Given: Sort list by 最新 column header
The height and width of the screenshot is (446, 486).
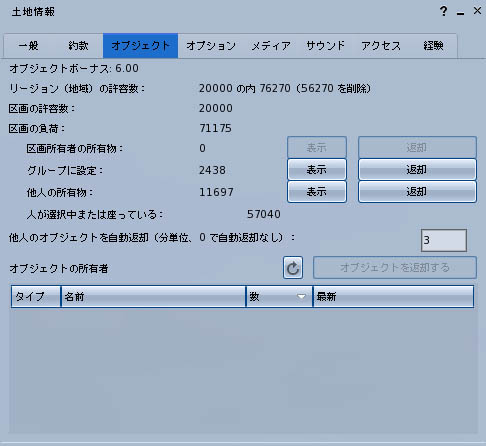Looking at the screenshot, I should pyautogui.click(x=393, y=296).
